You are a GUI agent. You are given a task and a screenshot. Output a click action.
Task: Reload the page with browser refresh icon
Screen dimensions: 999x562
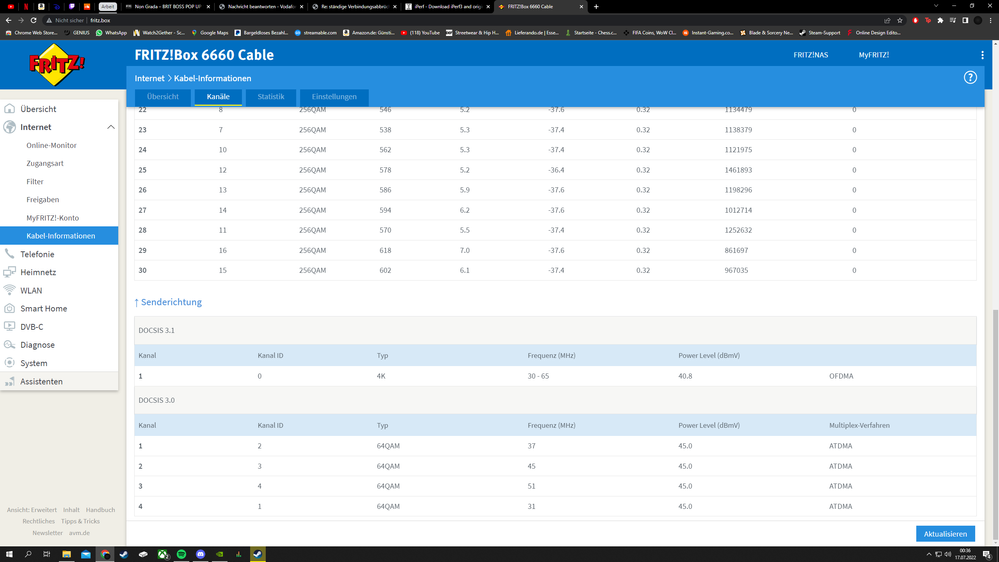click(34, 20)
